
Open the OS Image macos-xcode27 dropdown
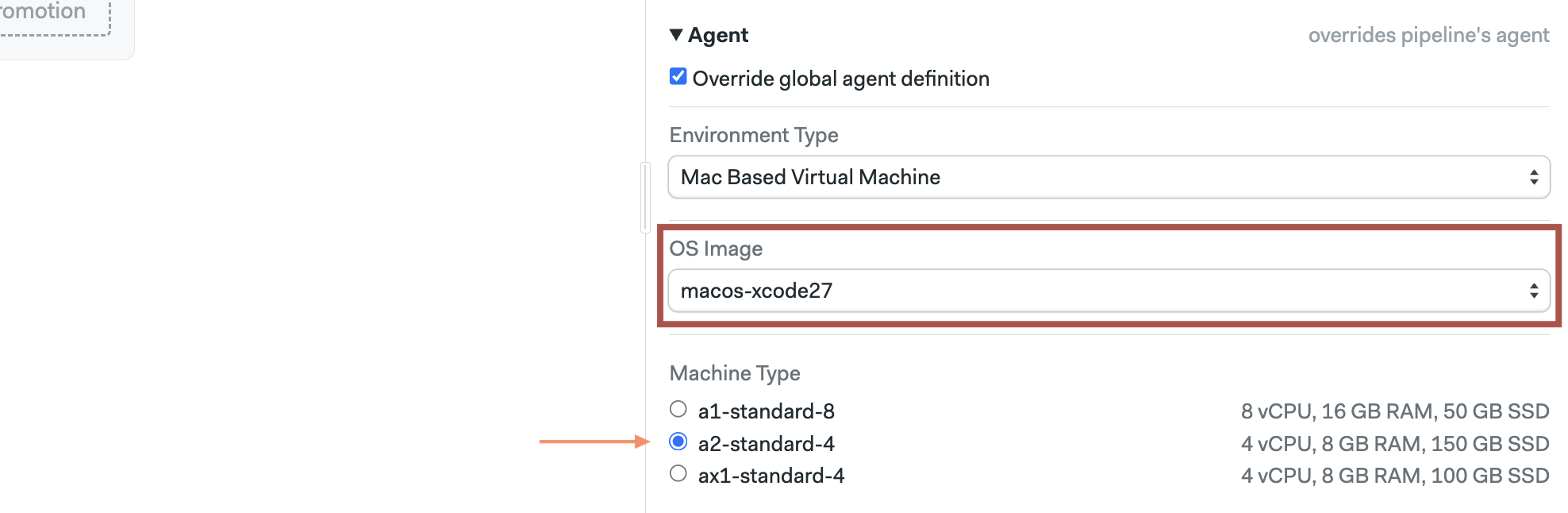(x=1109, y=291)
